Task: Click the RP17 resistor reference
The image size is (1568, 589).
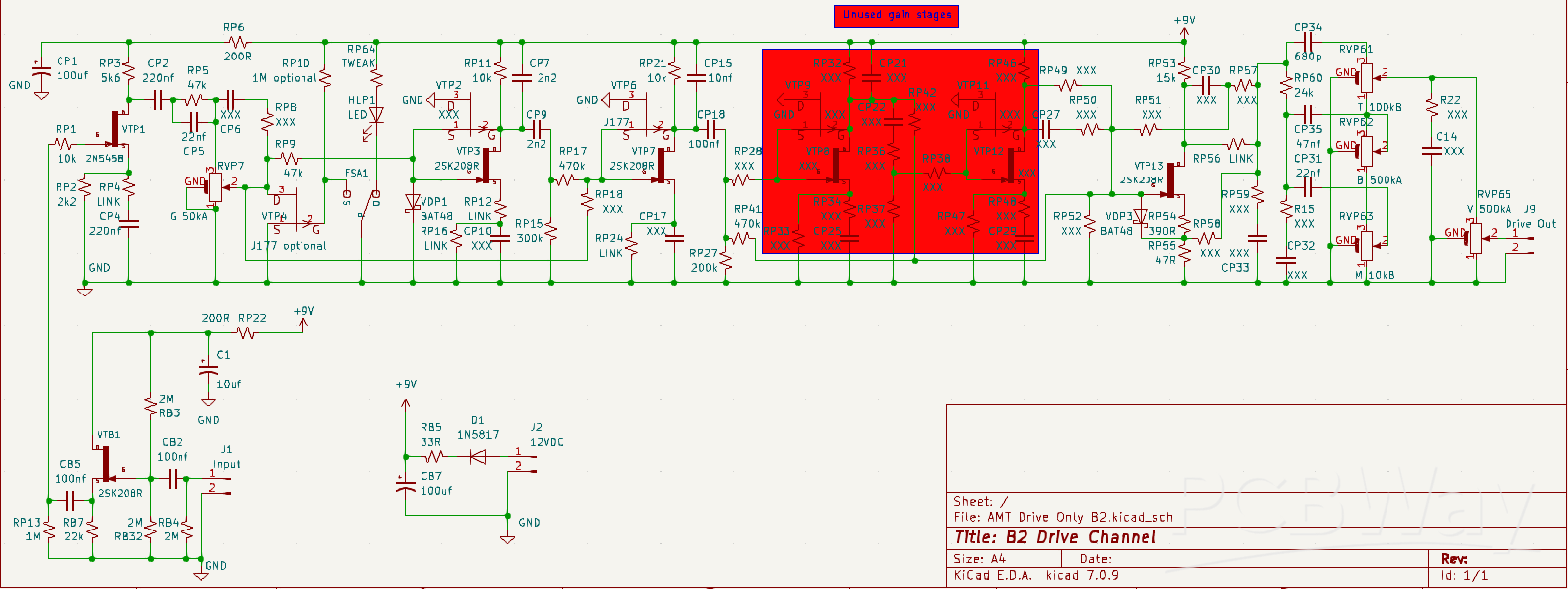Action: 573,152
